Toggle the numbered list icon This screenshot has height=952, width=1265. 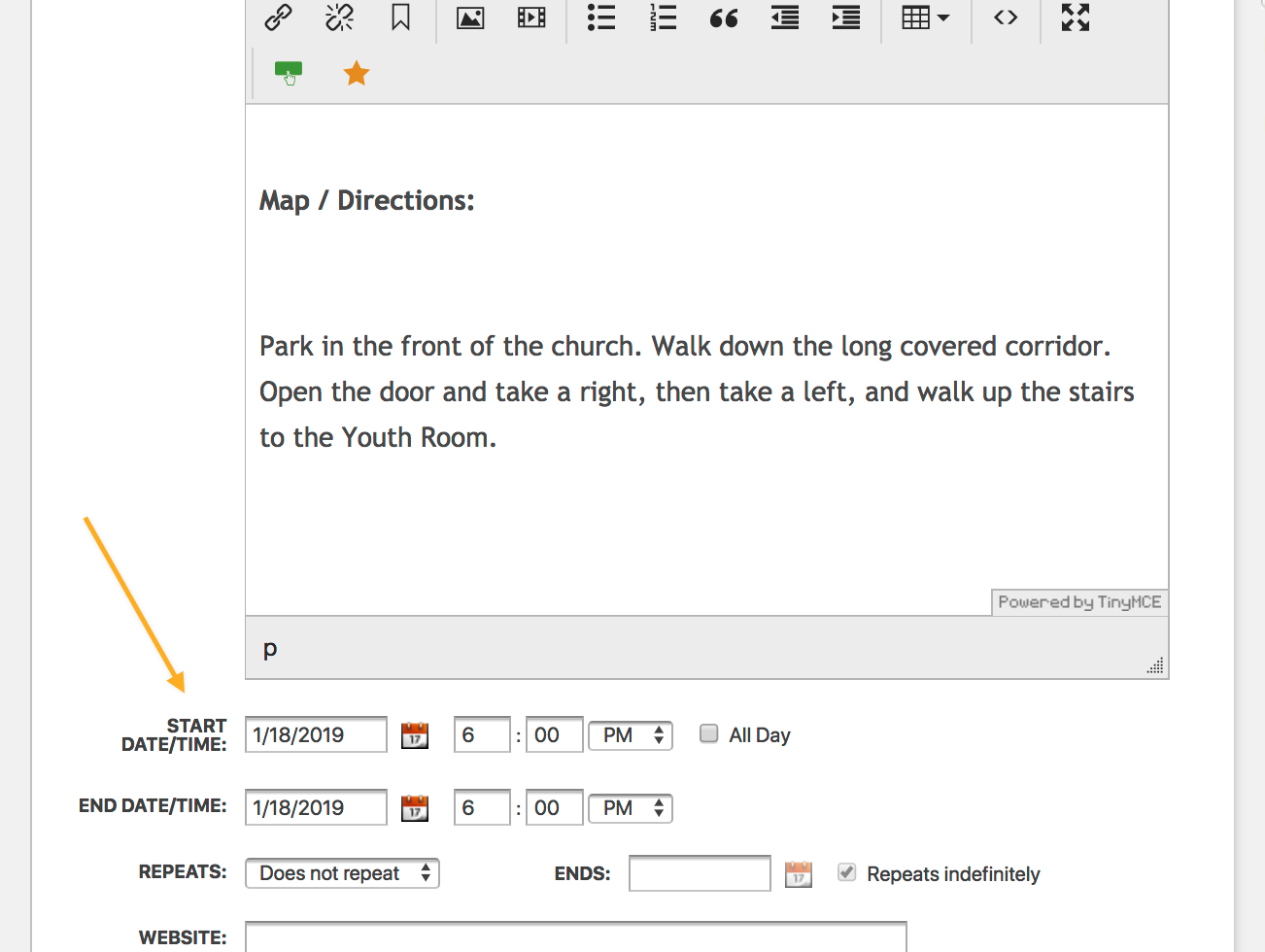click(x=663, y=17)
